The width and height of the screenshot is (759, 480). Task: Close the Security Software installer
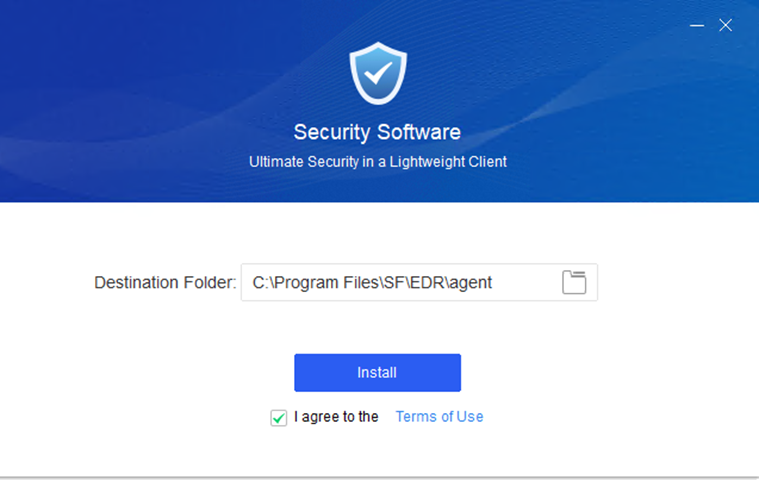click(x=726, y=25)
